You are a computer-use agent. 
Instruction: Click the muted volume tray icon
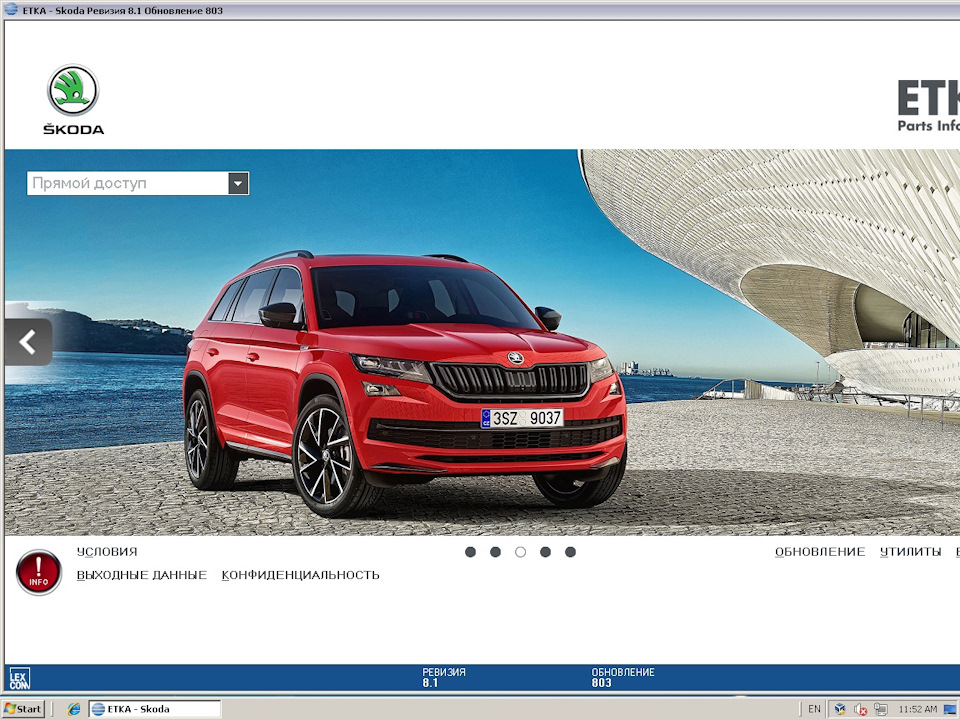[x=860, y=709]
